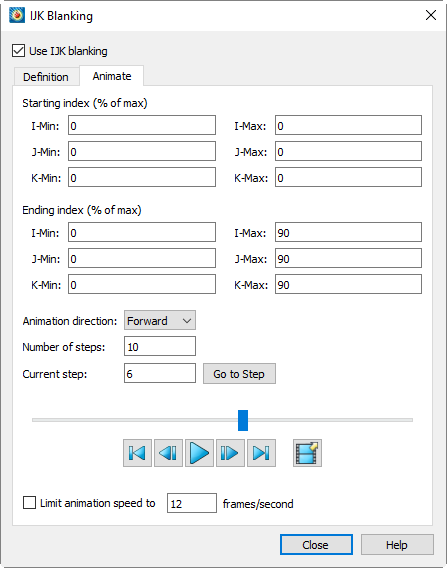Select the frames per second input box
The height and width of the screenshot is (568, 447).
pos(192,503)
